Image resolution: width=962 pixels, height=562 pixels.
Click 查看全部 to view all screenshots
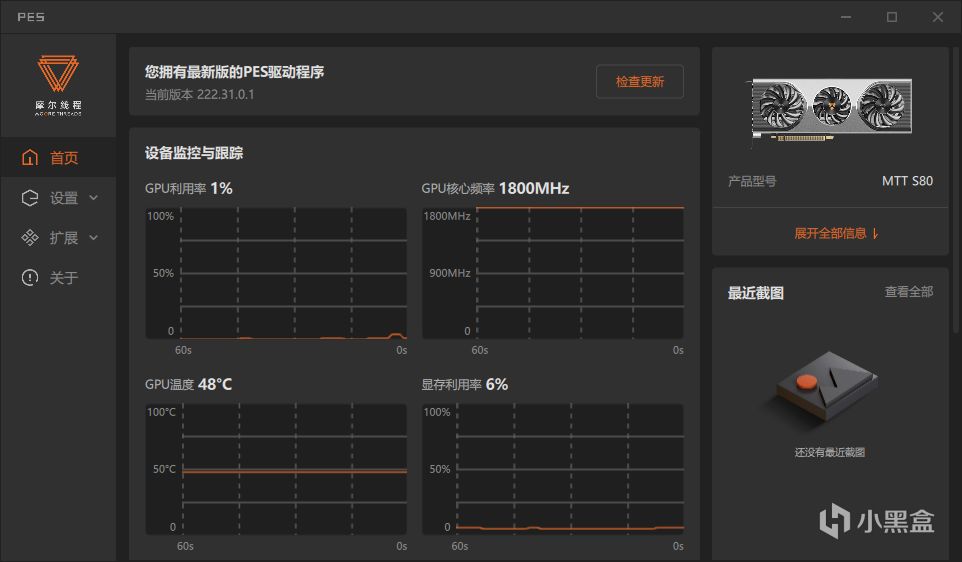point(909,292)
